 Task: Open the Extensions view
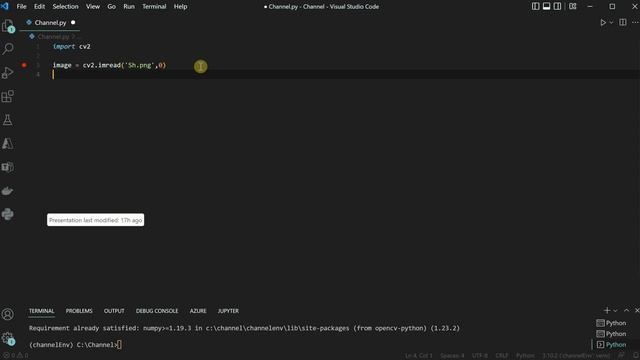8,96
